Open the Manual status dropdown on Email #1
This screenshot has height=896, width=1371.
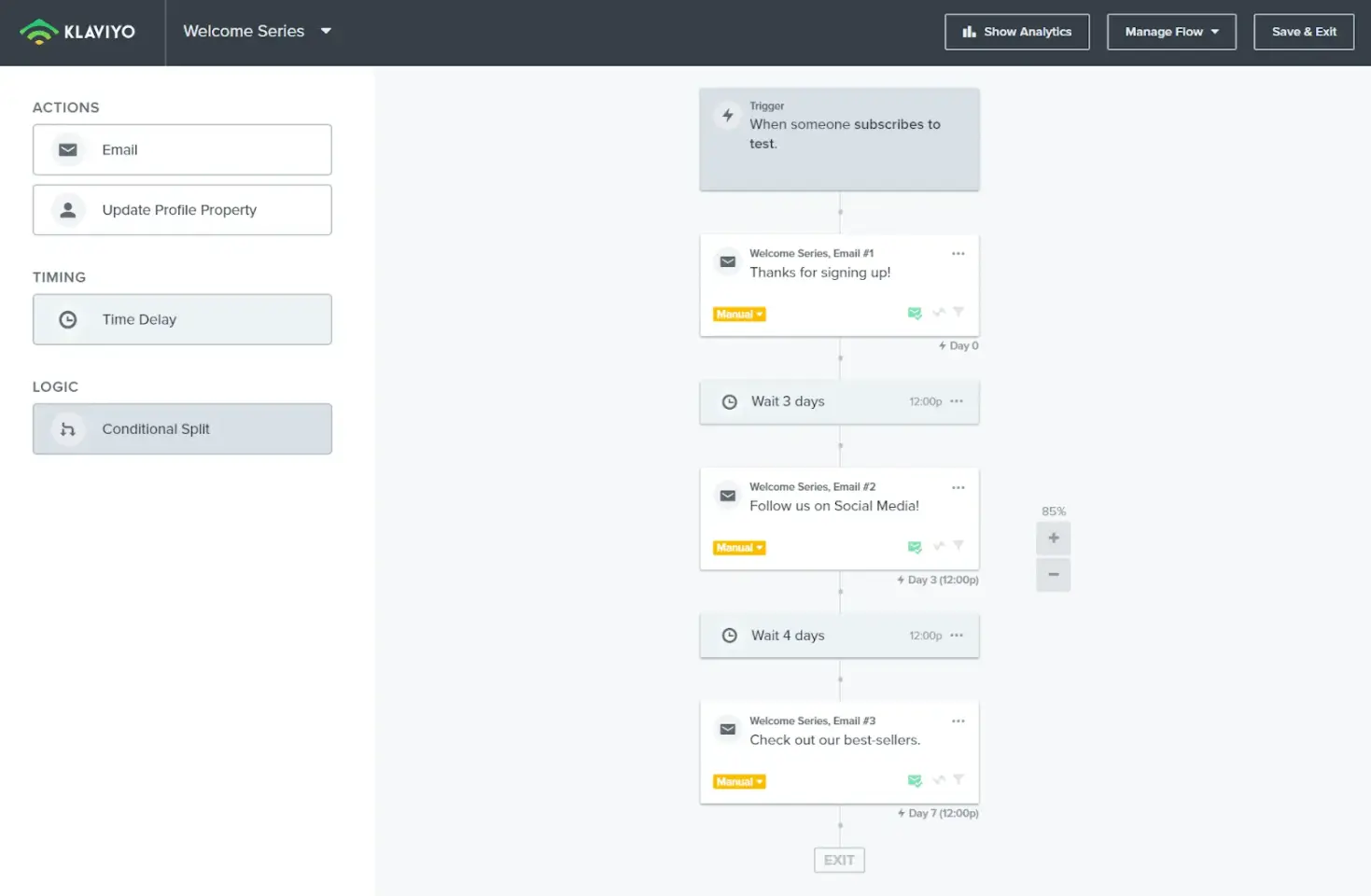[738, 314]
